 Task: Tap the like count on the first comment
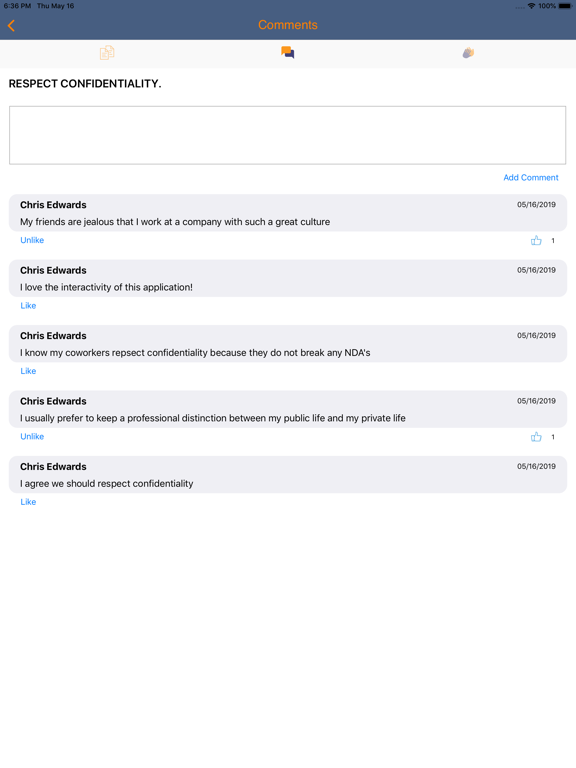tap(553, 240)
